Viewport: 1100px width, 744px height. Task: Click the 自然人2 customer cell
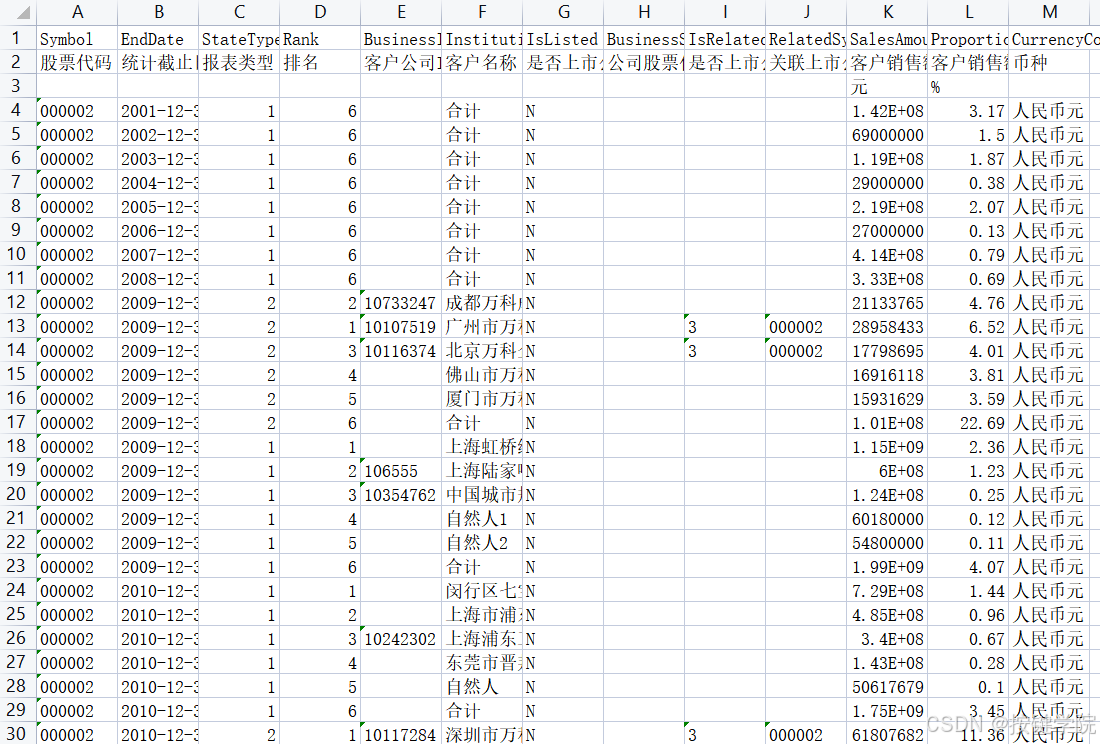482,543
